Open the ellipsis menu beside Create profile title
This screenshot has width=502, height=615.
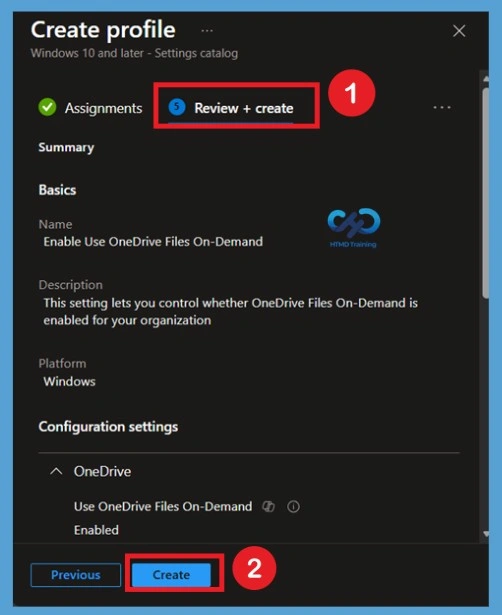(207, 31)
